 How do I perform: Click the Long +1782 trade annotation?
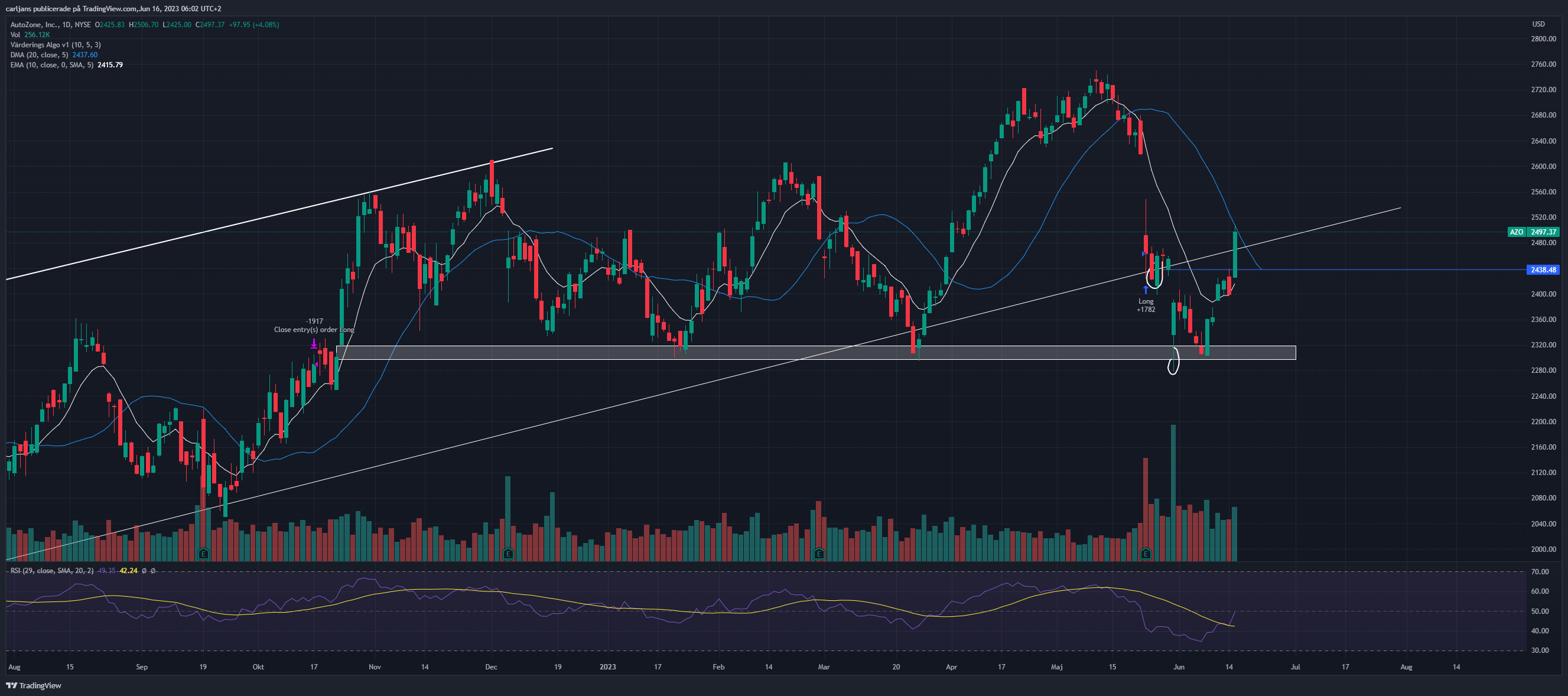tap(1146, 305)
